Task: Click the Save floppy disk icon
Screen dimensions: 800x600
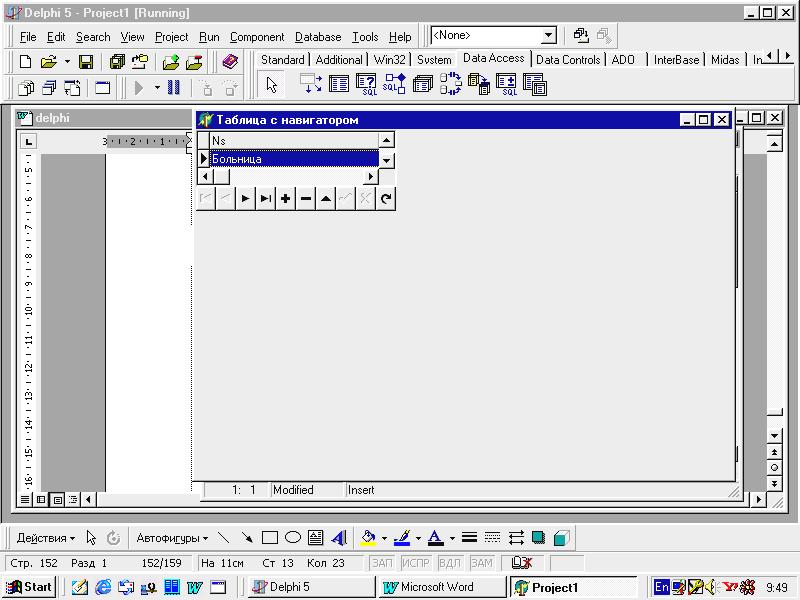Action: pyautogui.click(x=86, y=62)
